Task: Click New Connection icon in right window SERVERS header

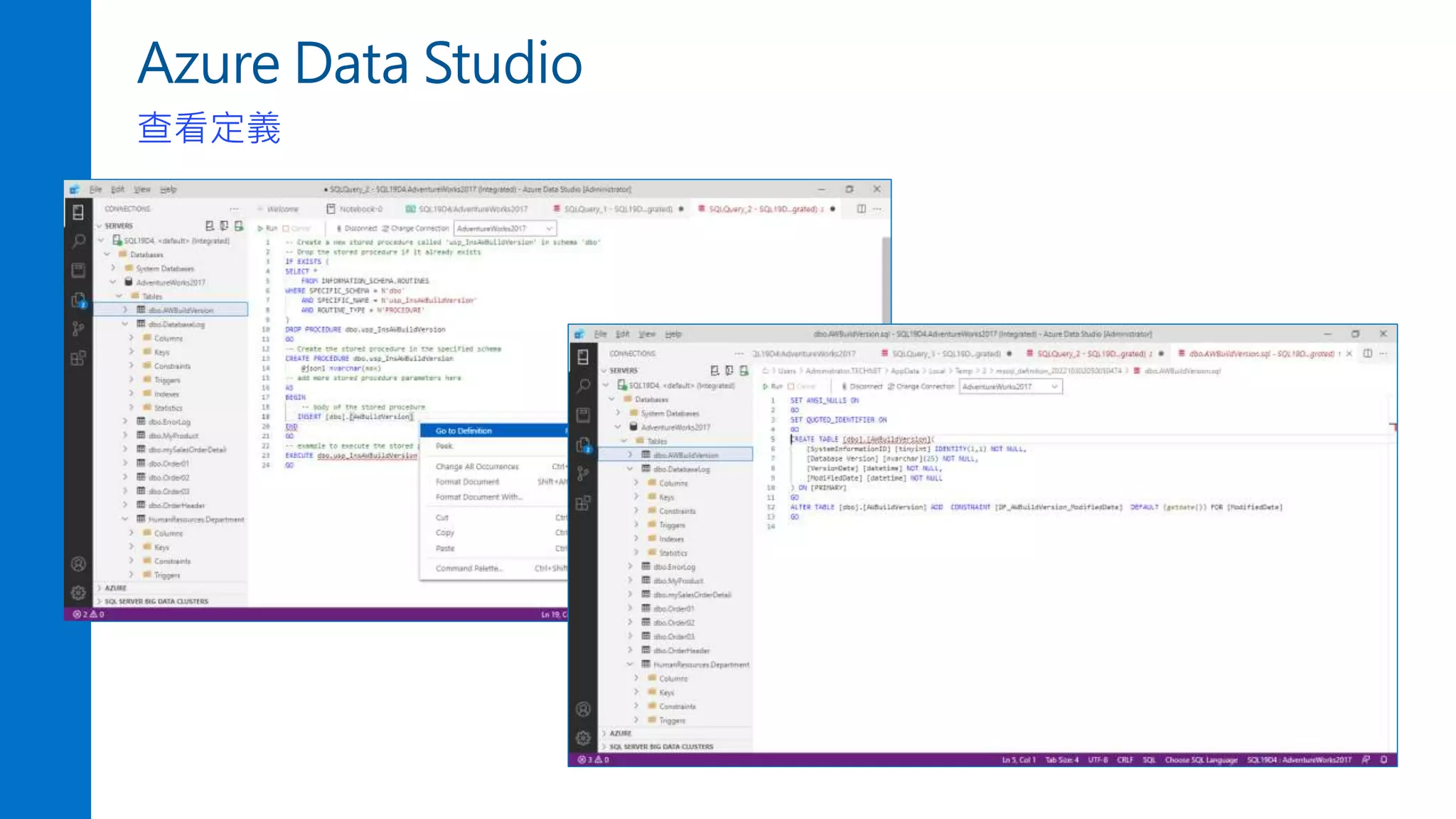Action: pos(714,370)
